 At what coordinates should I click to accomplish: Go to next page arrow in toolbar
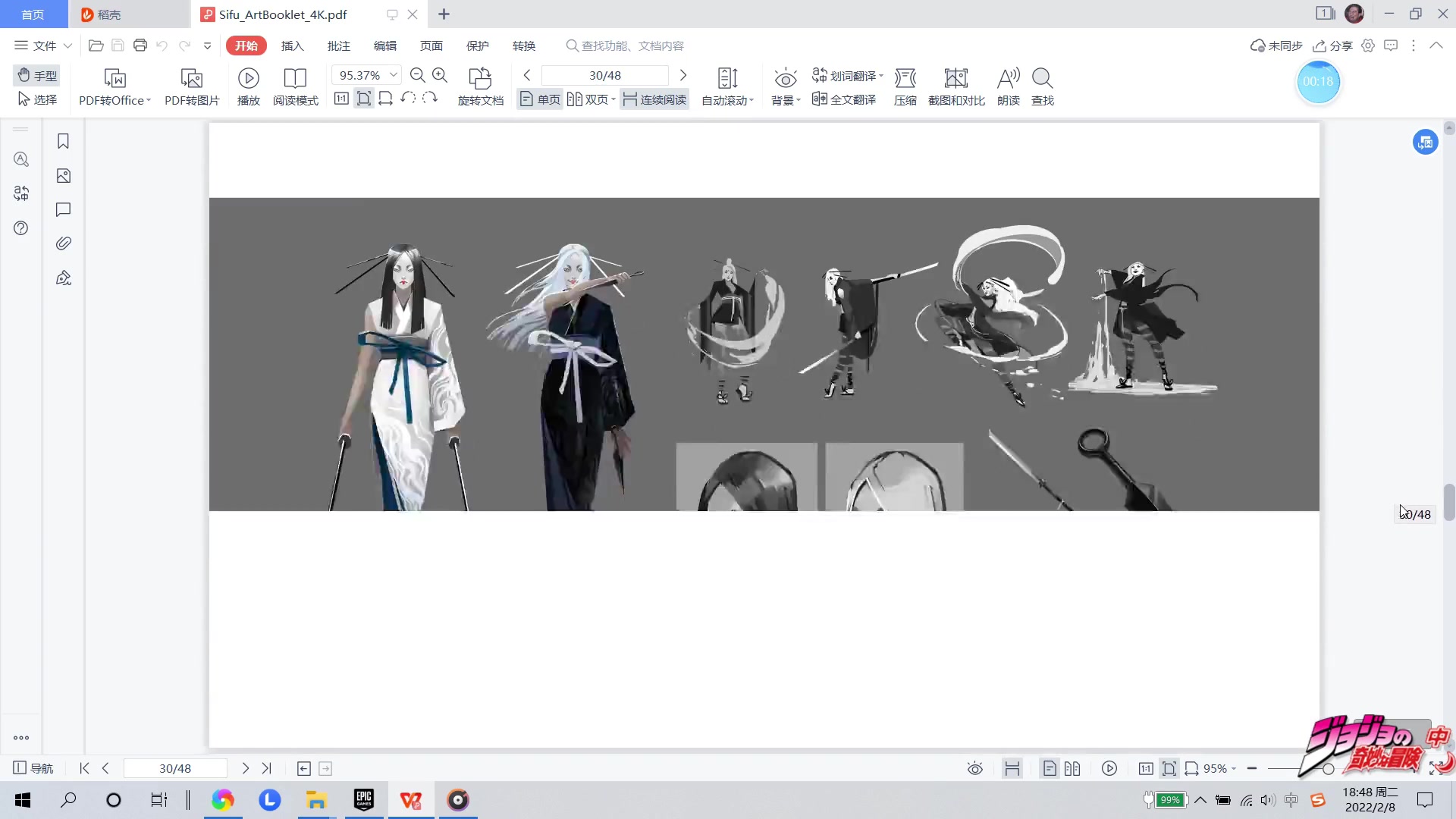coord(682,75)
